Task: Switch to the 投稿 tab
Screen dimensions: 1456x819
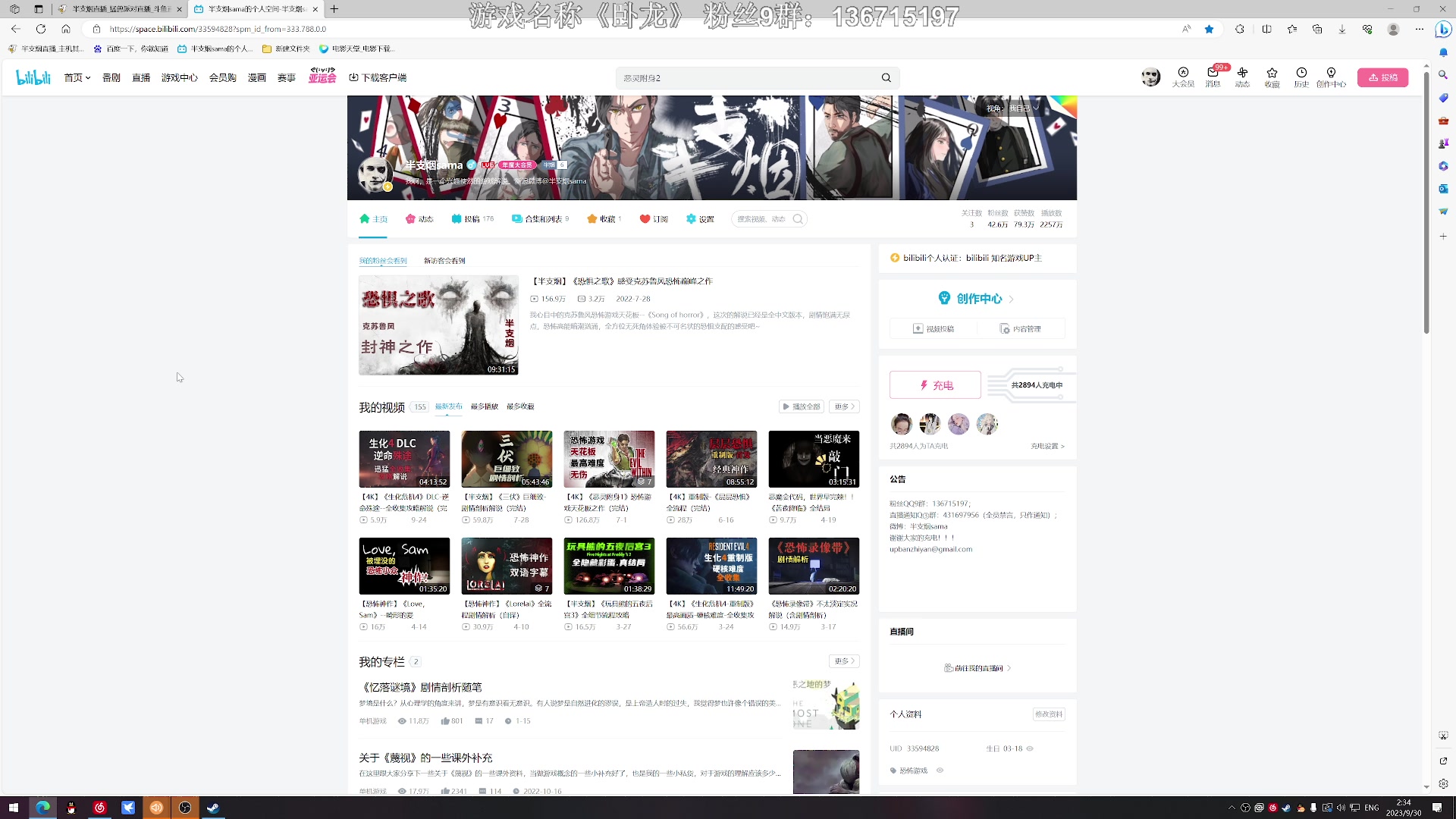Action: pyautogui.click(x=472, y=219)
